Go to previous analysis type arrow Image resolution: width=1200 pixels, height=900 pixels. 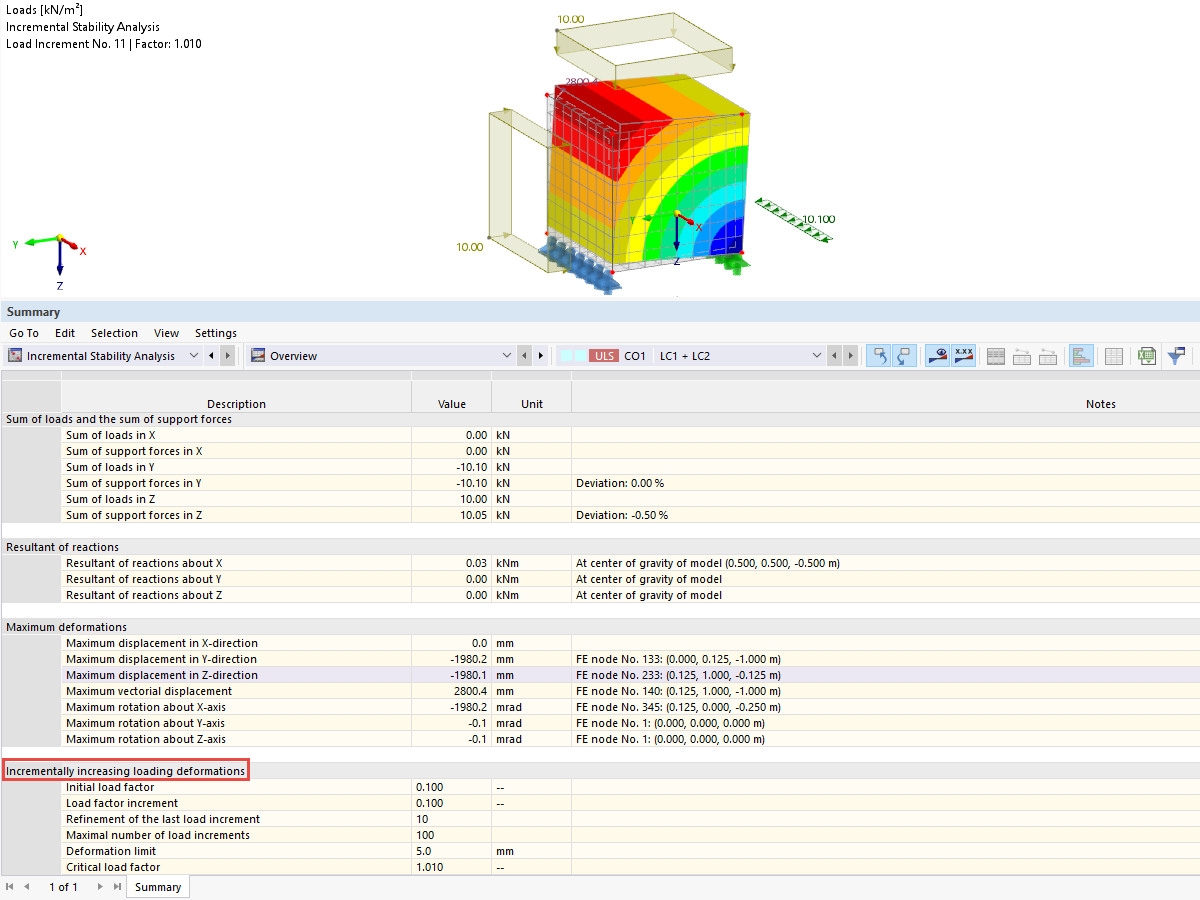[x=211, y=356]
